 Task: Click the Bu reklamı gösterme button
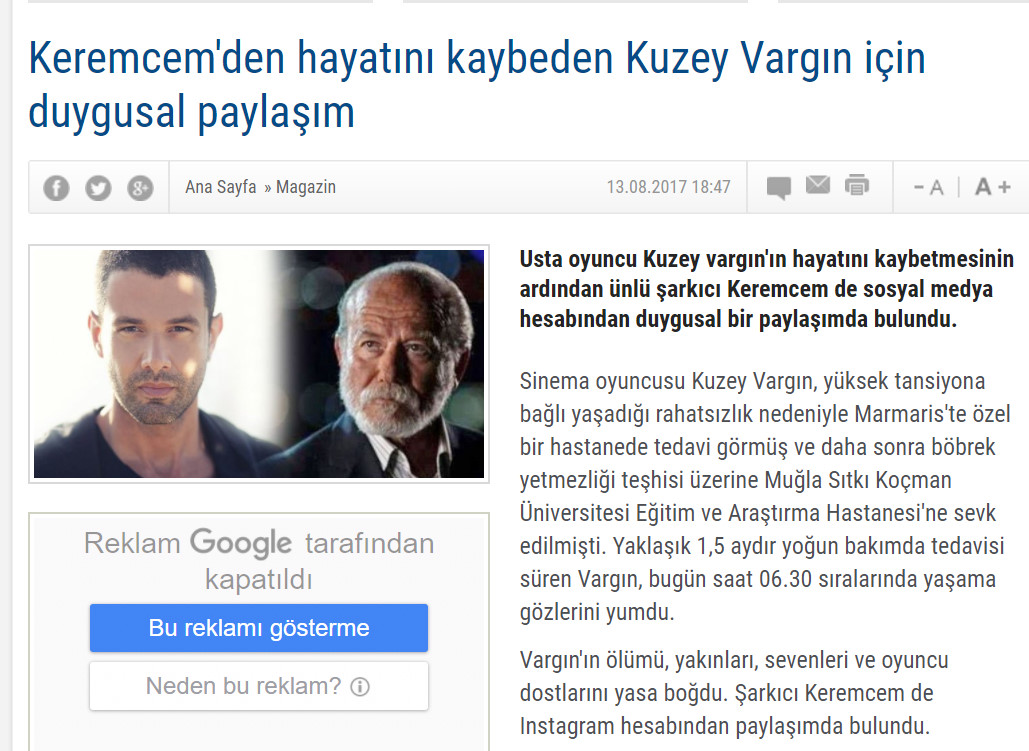click(x=259, y=628)
